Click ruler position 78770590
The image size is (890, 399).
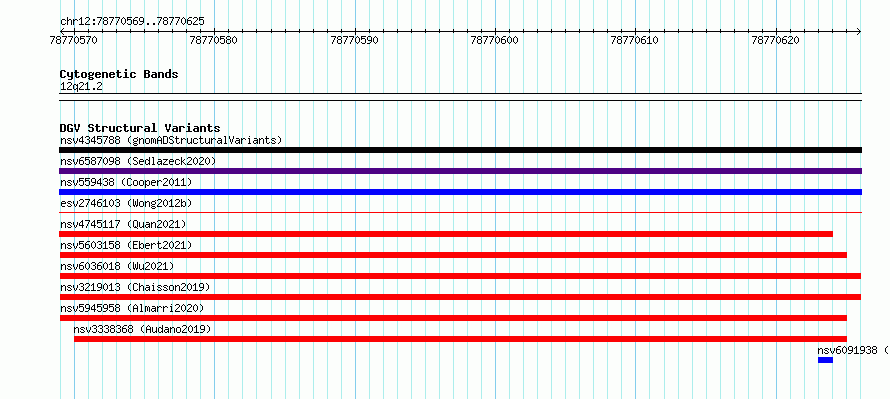click(x=355, y=40)
